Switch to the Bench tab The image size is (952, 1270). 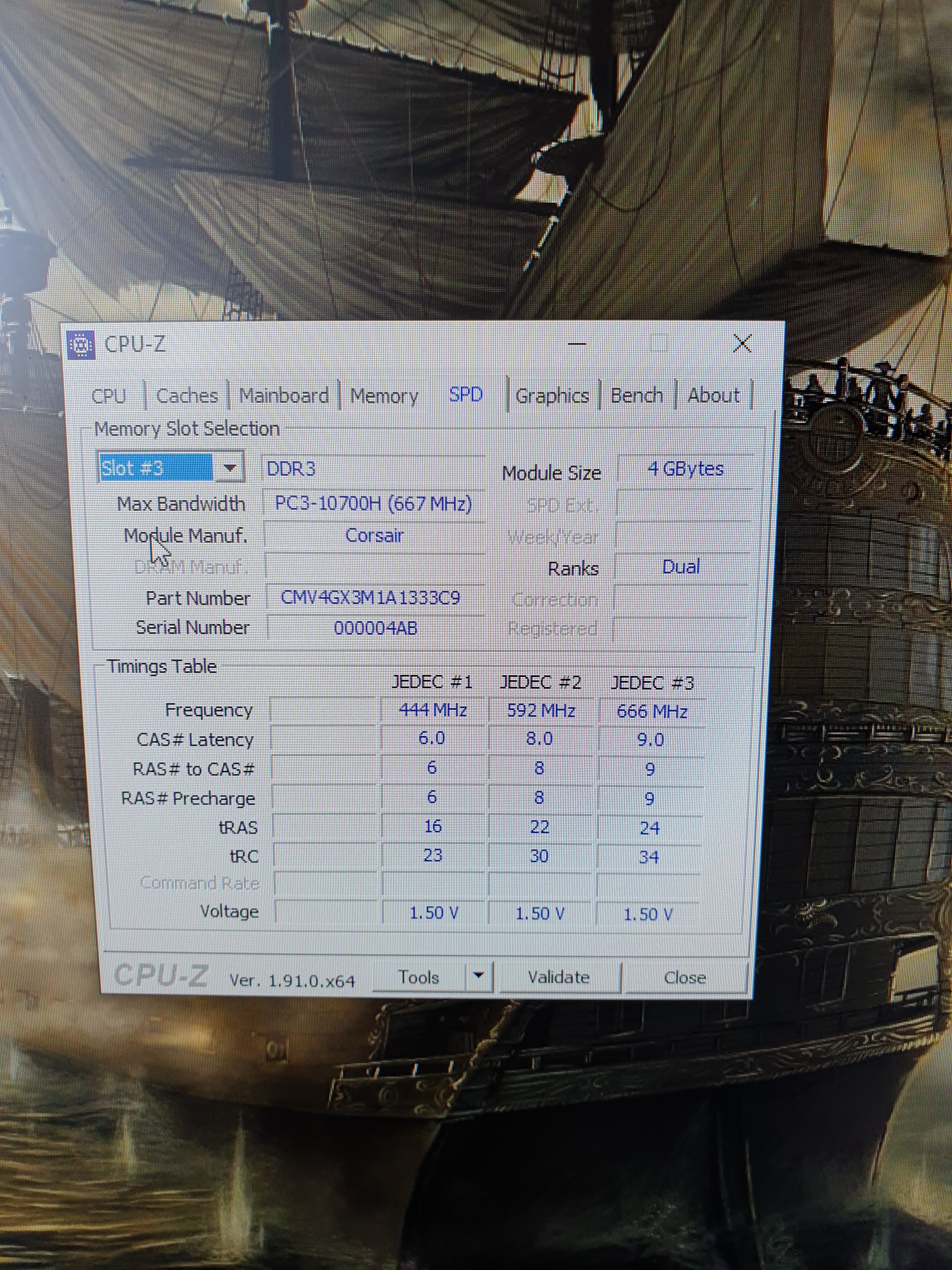tap(636, 396)
